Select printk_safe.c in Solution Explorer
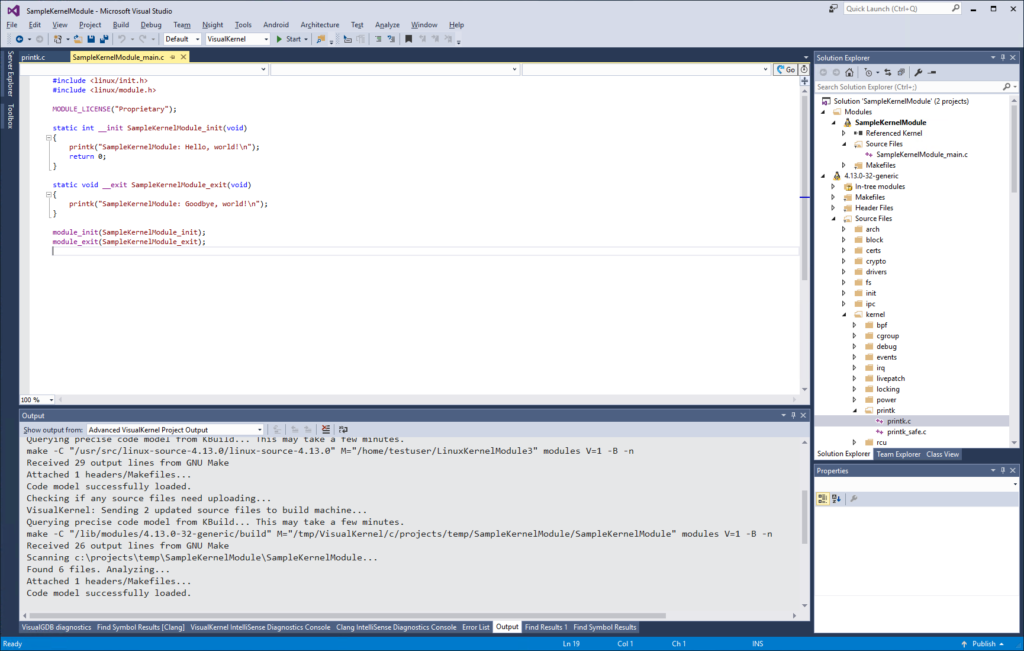Image resolution: width=1024 pixels, height=651 pixels. click(x=906, y=432)
